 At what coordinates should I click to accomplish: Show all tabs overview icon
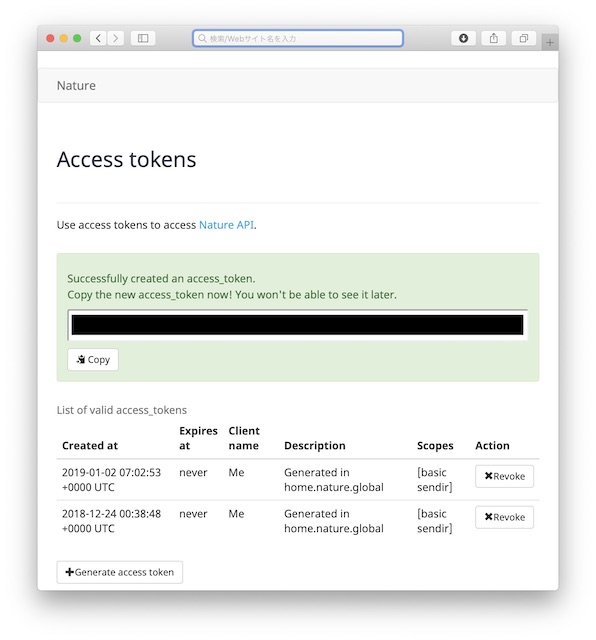point(523,38)
